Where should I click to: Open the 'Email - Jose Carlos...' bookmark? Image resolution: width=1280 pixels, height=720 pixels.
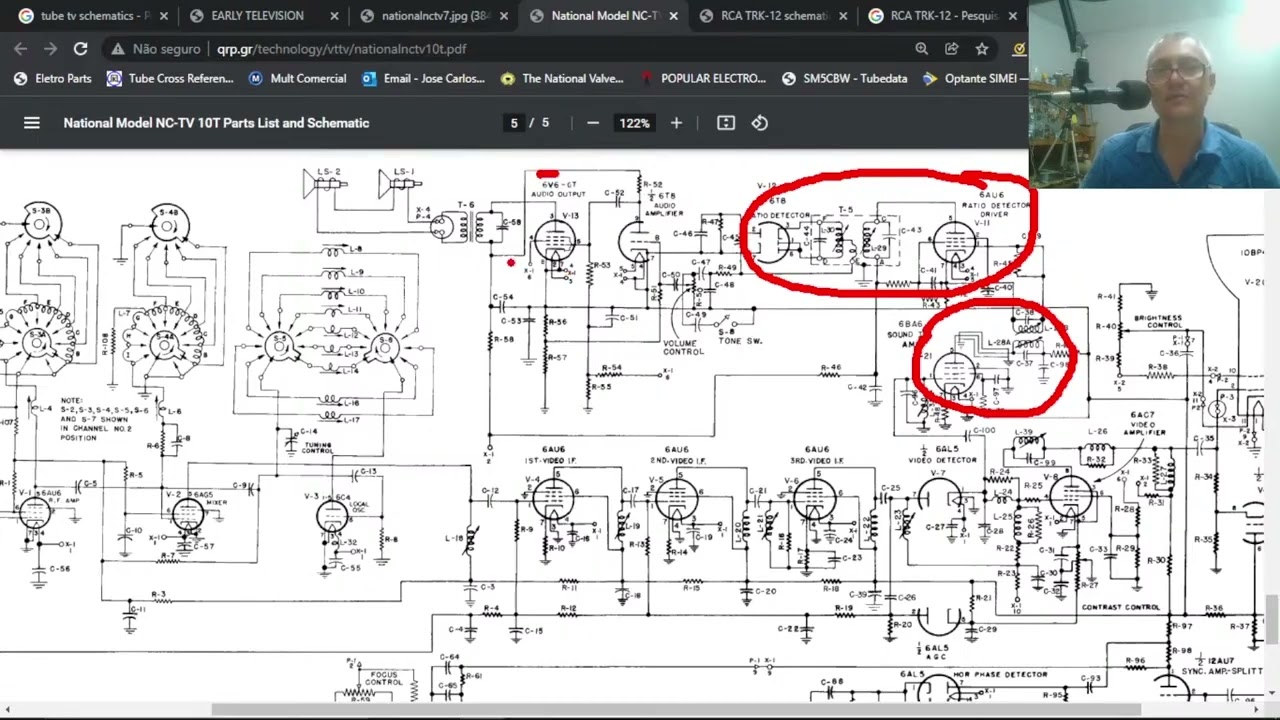tap(423, 78)
